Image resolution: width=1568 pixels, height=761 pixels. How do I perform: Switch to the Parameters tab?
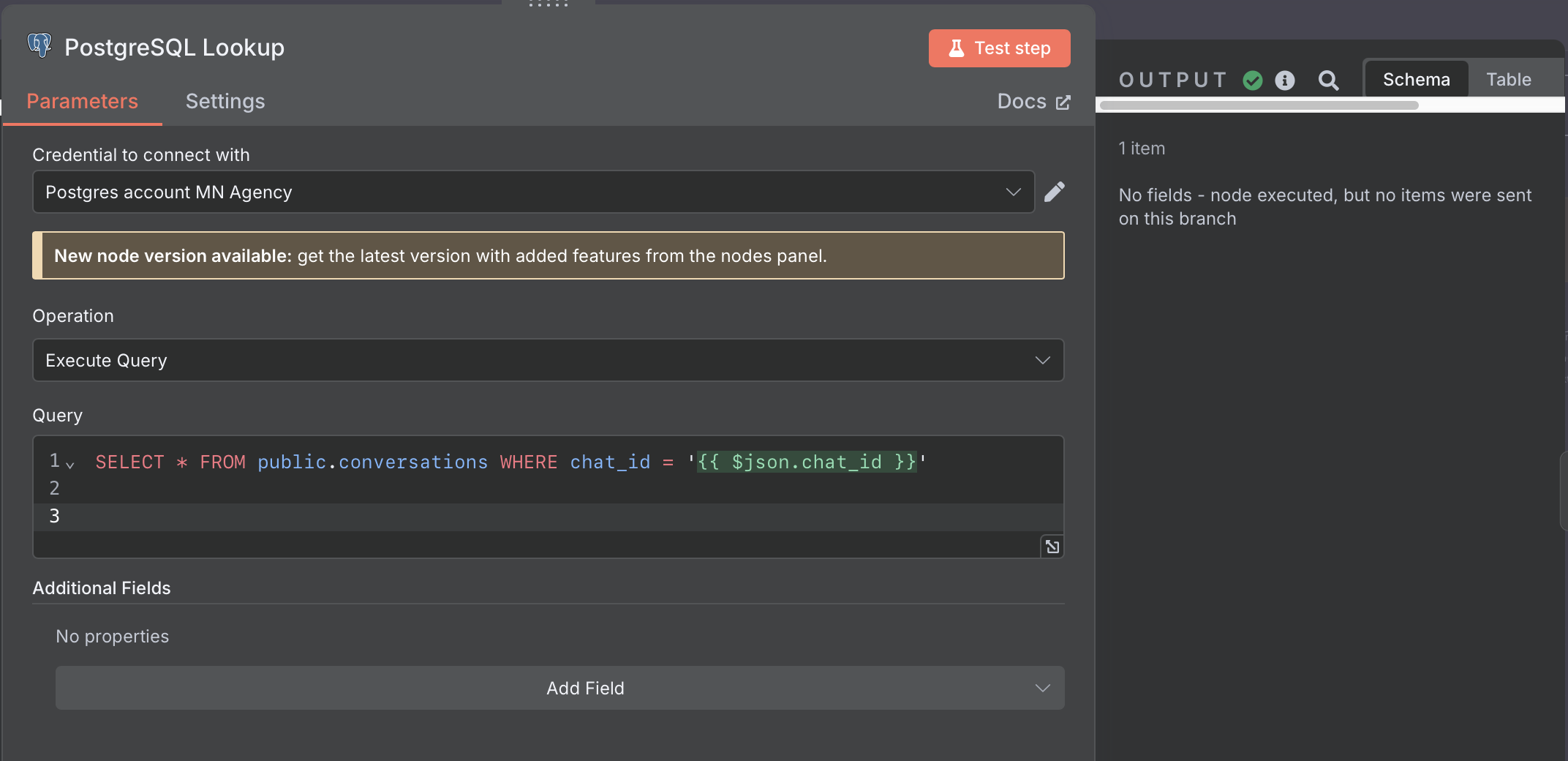pos(82,101)
